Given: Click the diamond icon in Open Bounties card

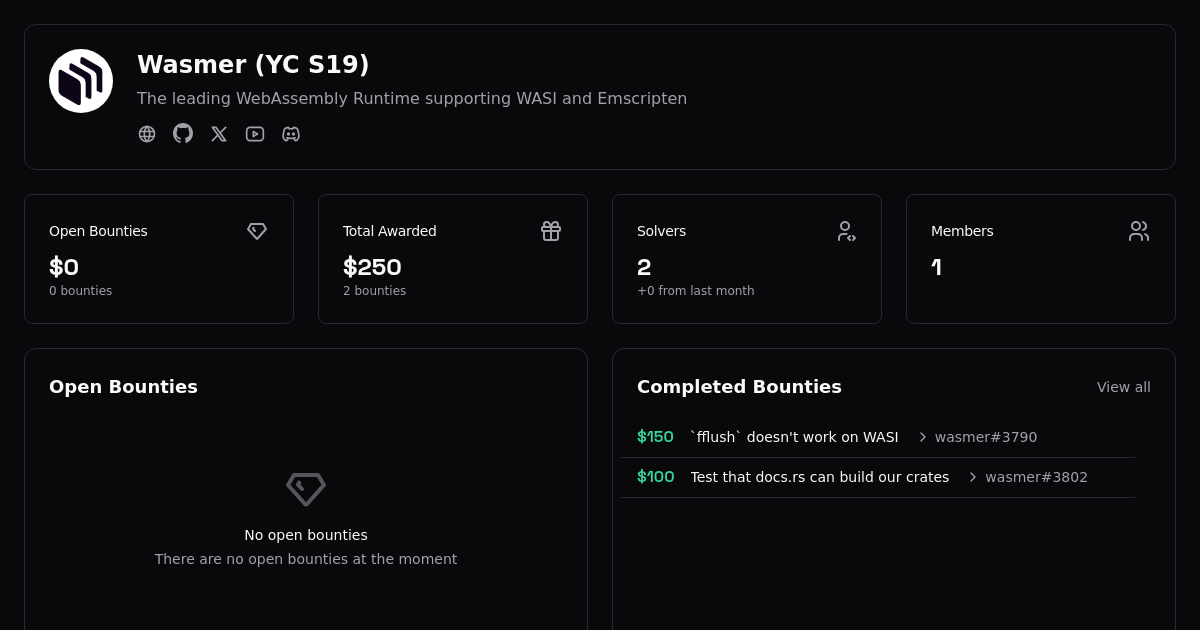Looking at the screenshot, I should tap(257, 231).
